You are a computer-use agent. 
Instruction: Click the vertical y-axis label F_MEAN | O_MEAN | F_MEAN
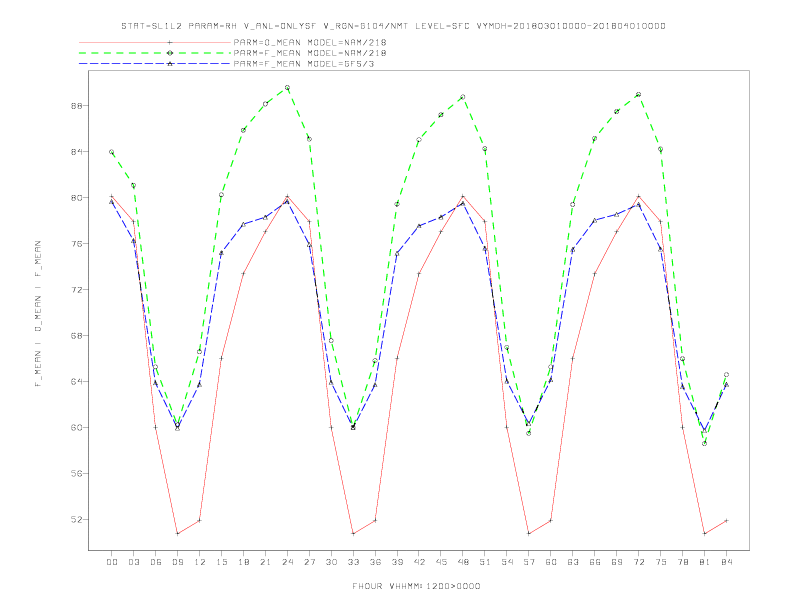pos(38,314)
